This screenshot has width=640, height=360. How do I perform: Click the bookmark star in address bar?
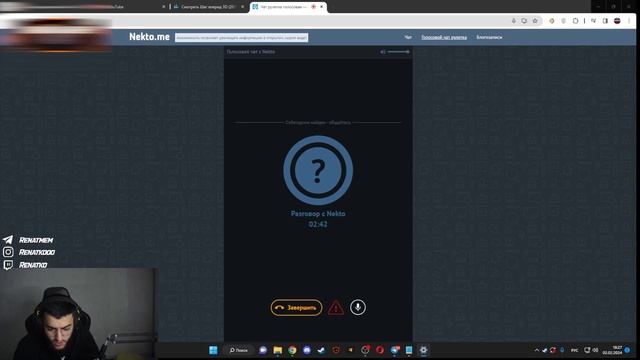point(535,21)
